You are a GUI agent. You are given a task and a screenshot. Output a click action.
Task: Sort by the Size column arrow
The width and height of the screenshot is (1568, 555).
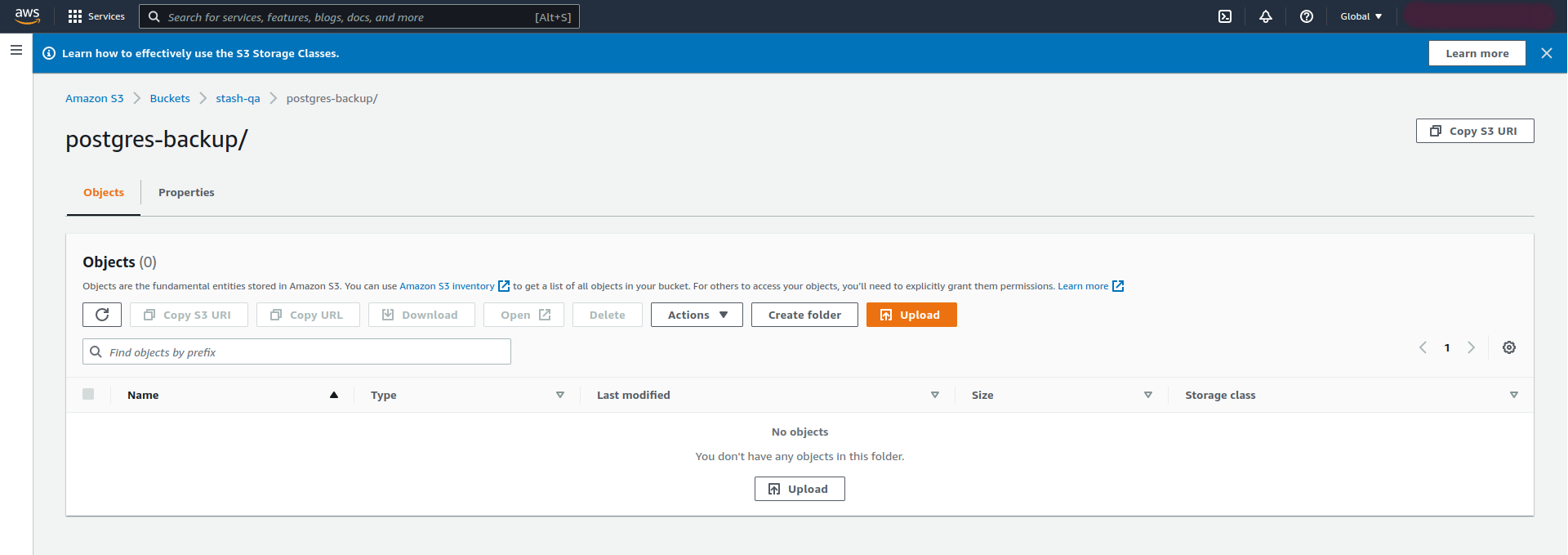pos(1148,395)
